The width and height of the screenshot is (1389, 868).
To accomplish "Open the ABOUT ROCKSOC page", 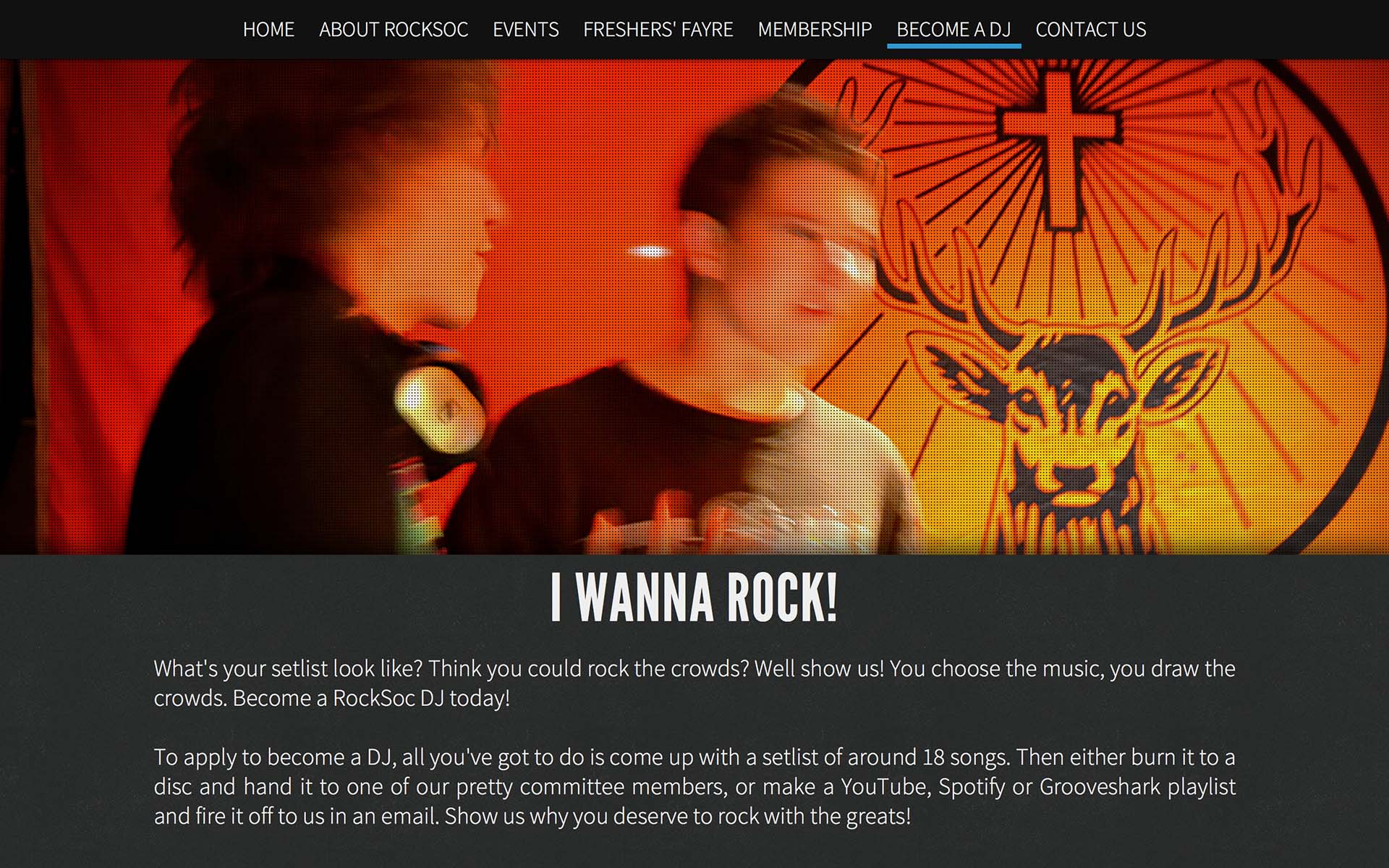I will pyautogui.click(x=394, y=30).
